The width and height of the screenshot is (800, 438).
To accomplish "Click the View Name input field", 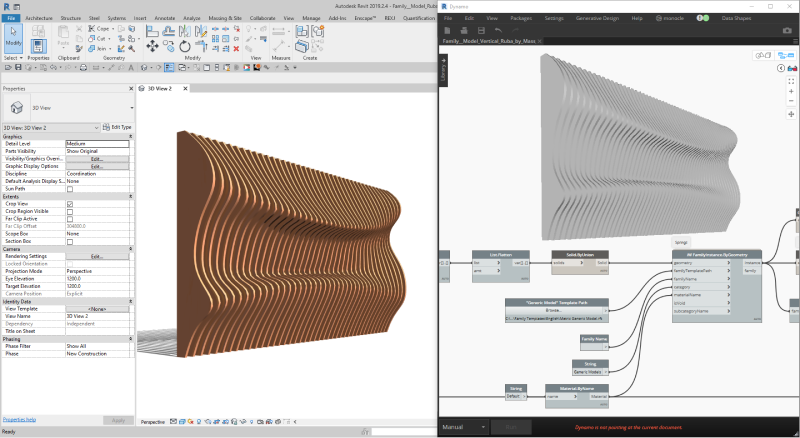I will 97,315.
